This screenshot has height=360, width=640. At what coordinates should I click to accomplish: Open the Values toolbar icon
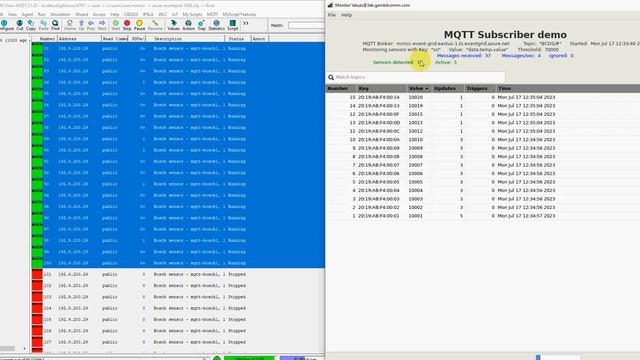tap(173, 25)
